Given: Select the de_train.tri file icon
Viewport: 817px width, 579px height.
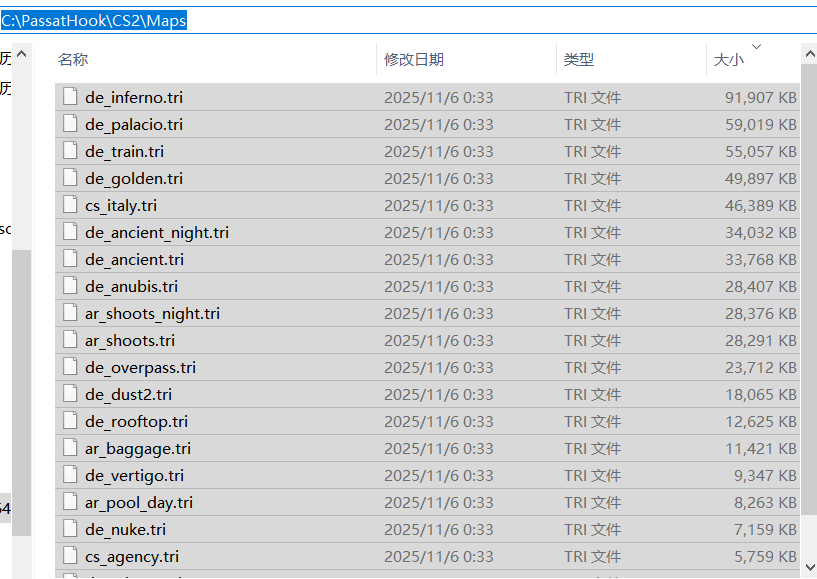Looking at the screenshot, I should [69, 151].
